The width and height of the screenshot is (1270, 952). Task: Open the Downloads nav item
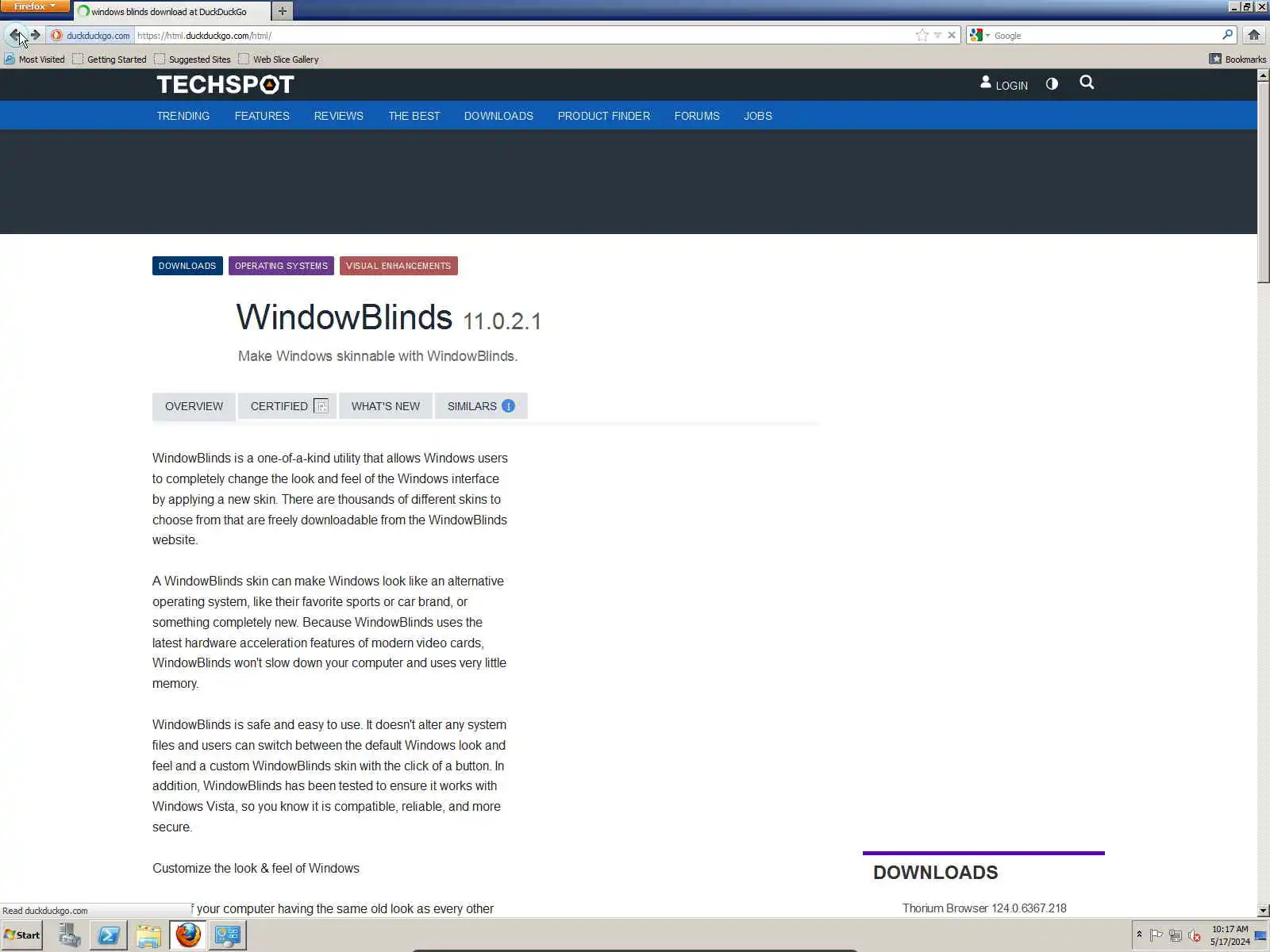click(498, 116)
